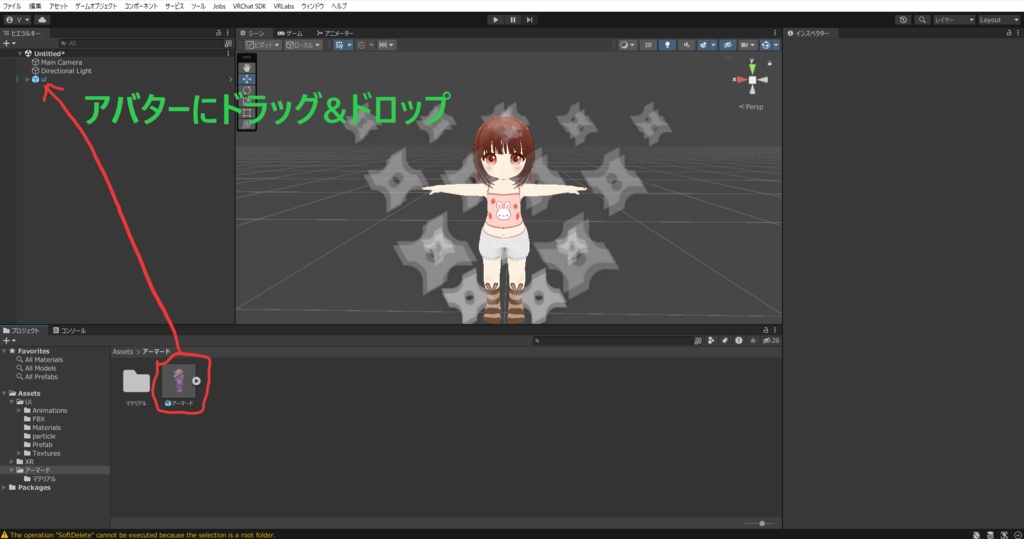Viewport: 1024px width, 539px height.
Task: Toggle scene audio
Action: click(686, 45)
